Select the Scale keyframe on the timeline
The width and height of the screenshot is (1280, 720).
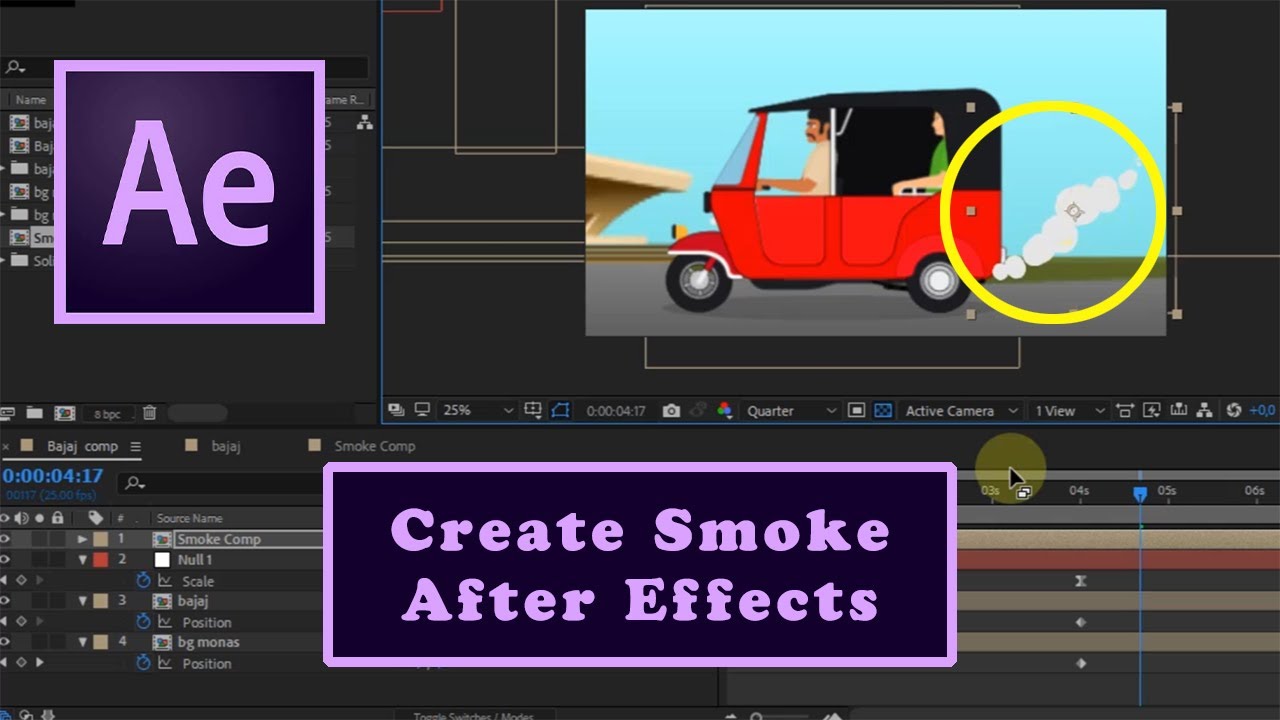click(x=1080, y=581)
